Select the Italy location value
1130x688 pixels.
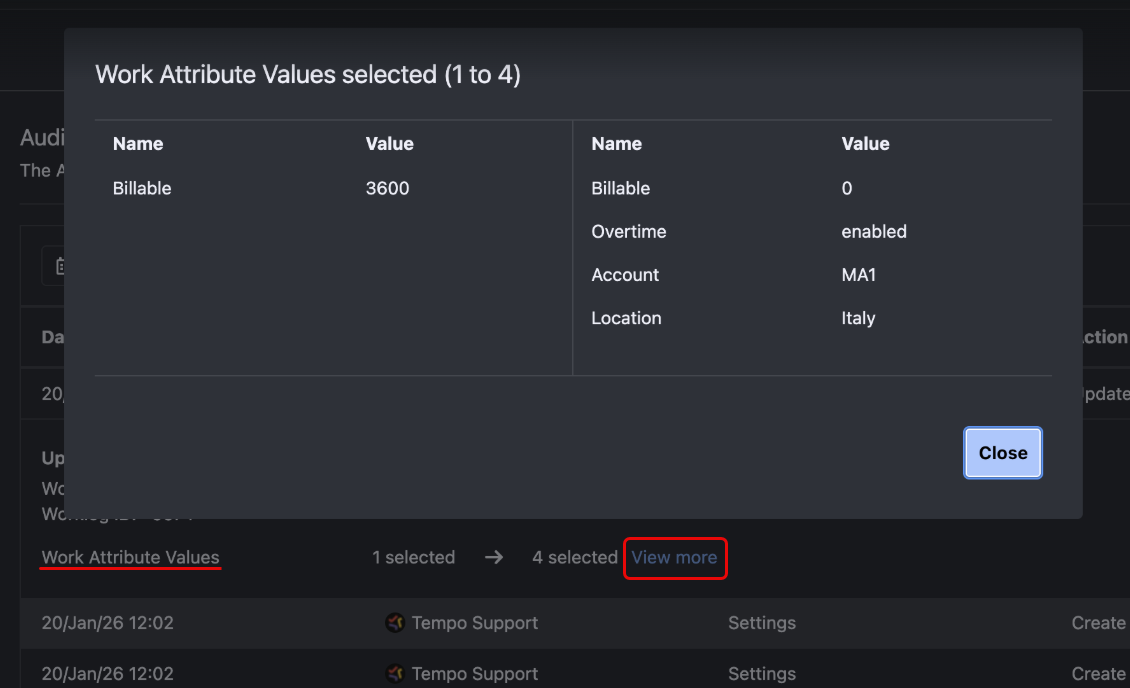(x=858, y=318)
